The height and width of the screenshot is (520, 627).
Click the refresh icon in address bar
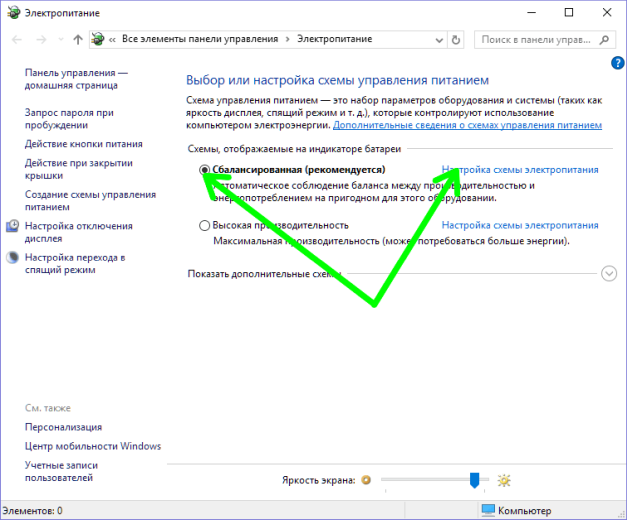click(455, 40)
